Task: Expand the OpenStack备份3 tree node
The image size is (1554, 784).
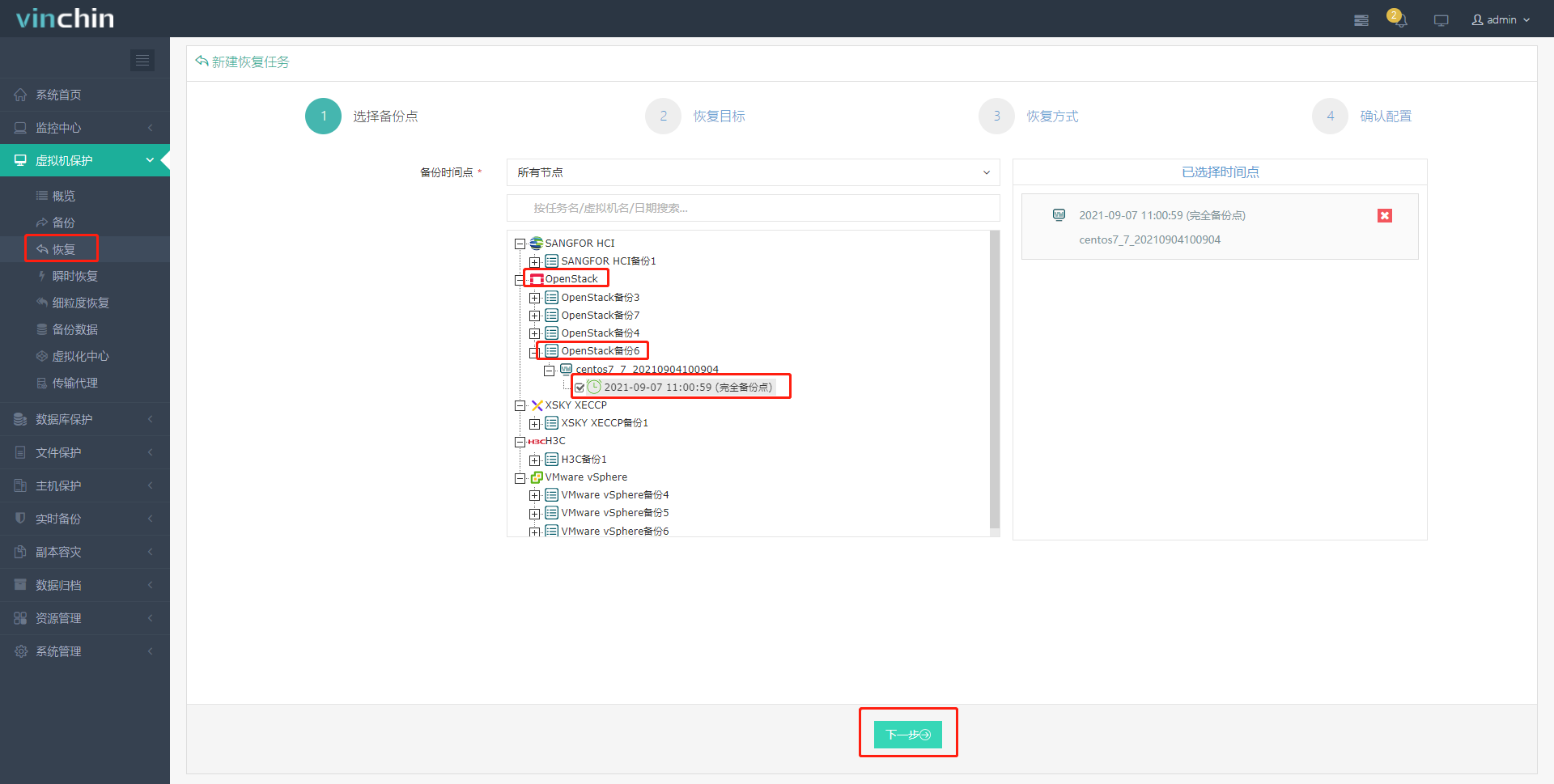Action: (x=535, y=297)
